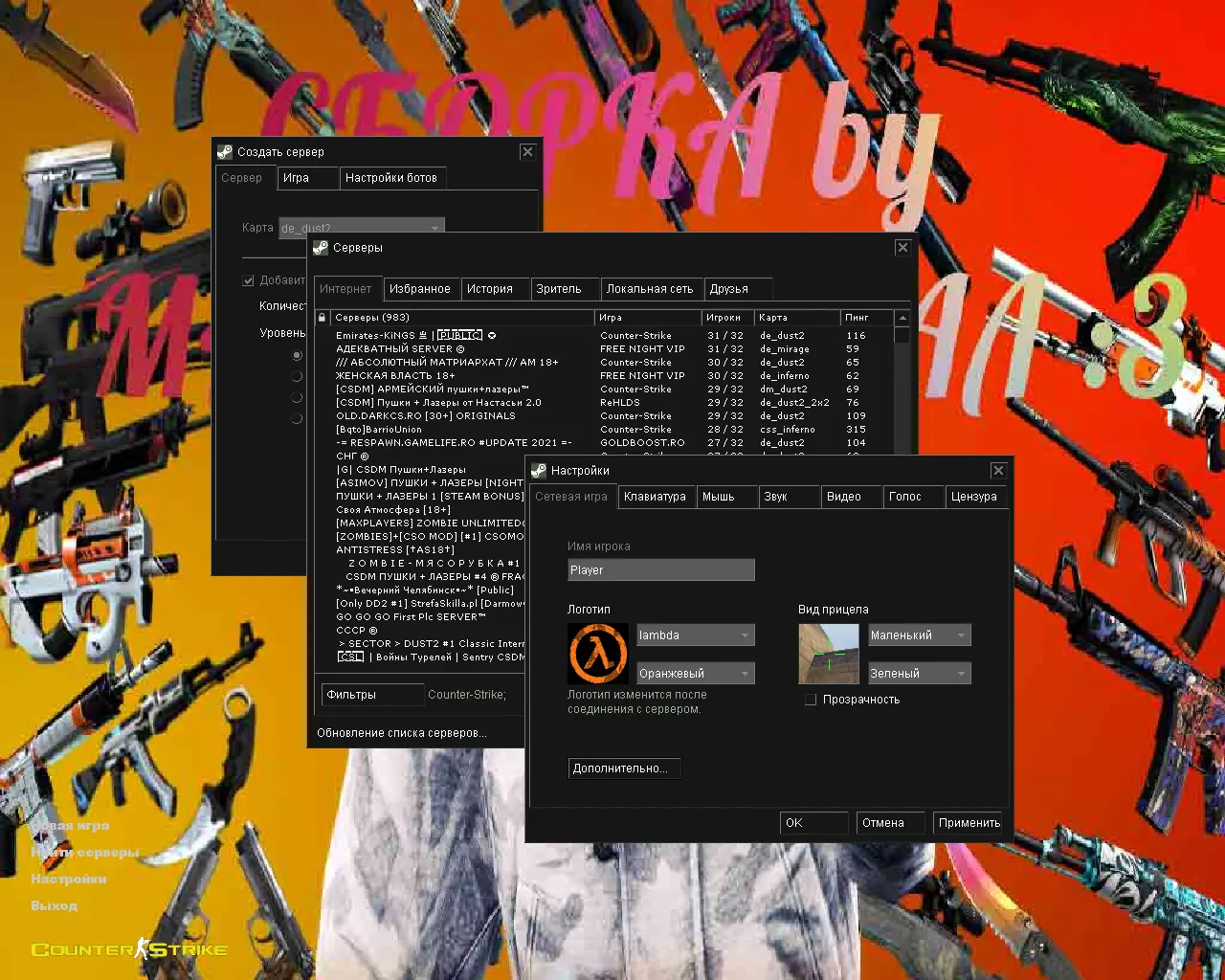Click the Дополнительно... button
The width and height of the screenshot is (1225, 980).
point(624,768)
